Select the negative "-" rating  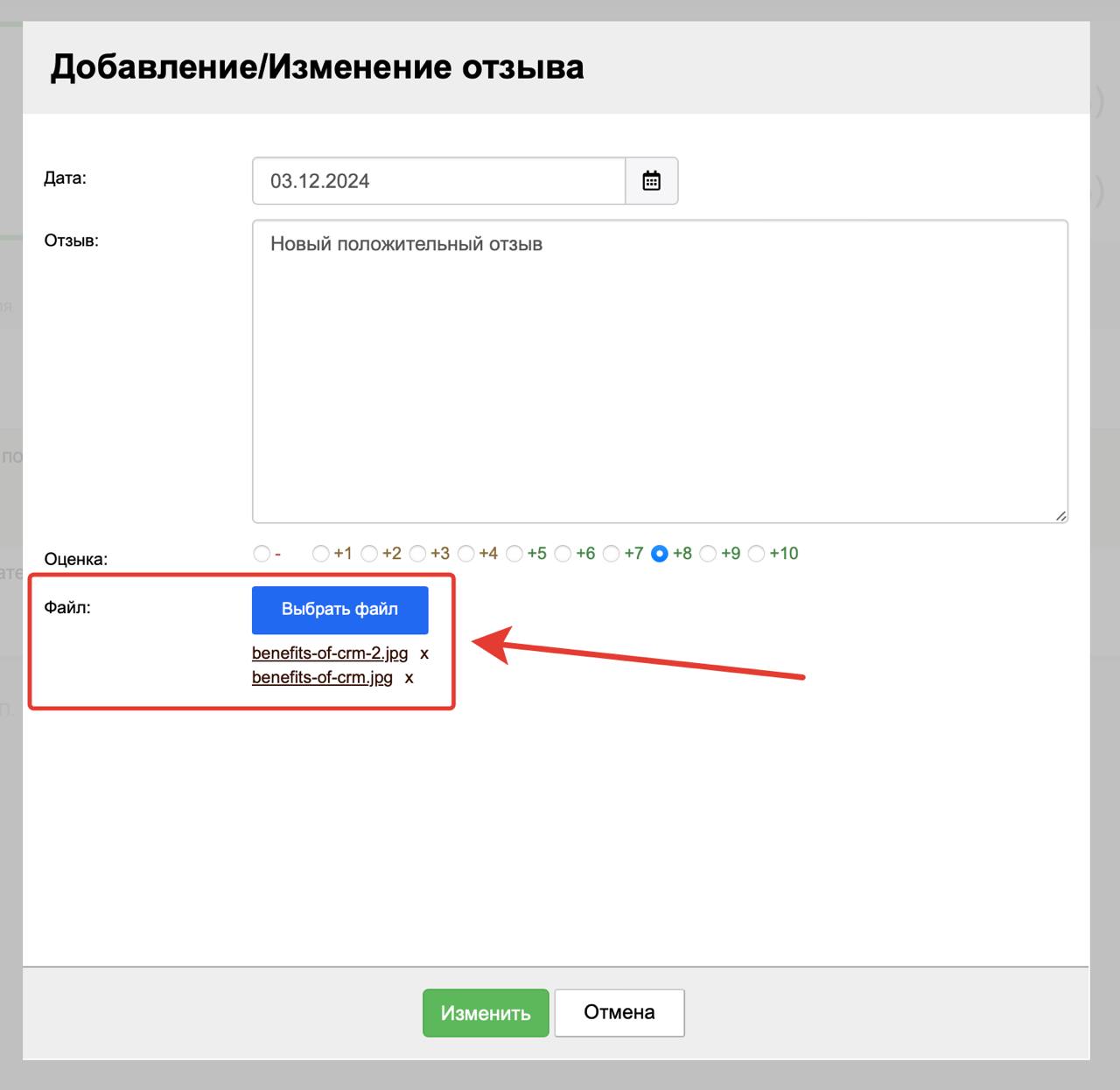coord(262,554)
